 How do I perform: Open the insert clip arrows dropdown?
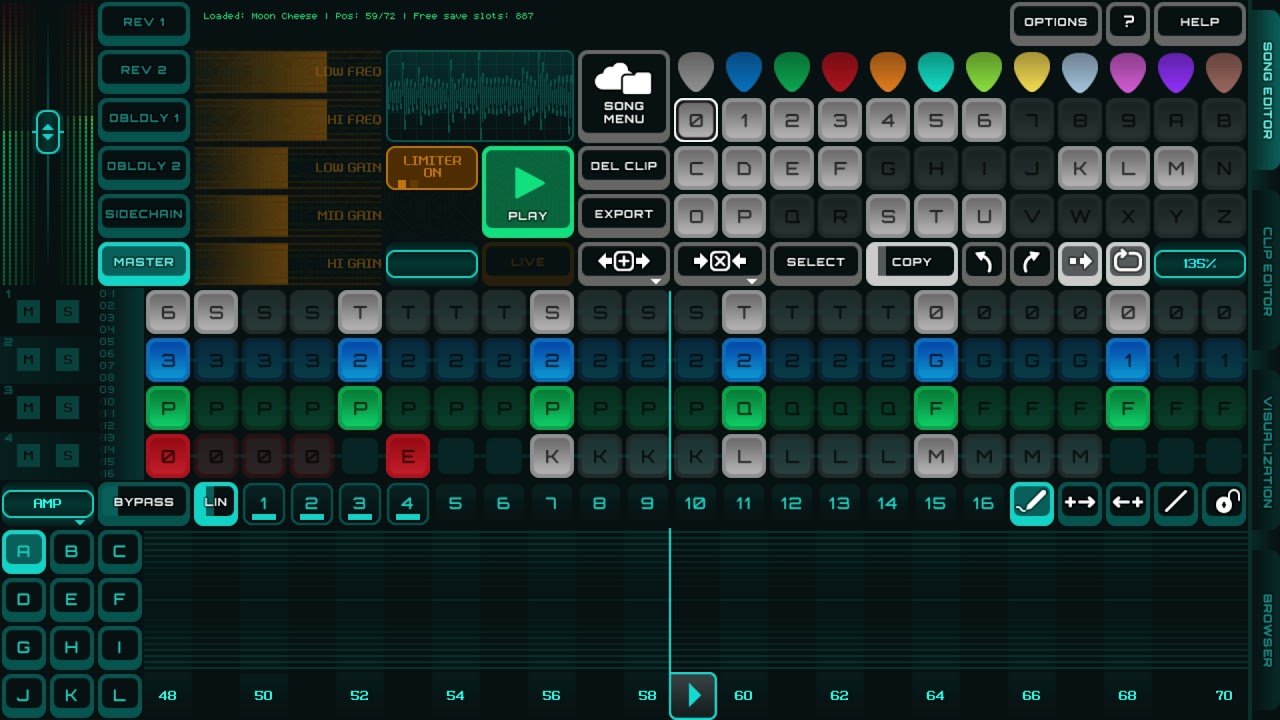[623, 263]
